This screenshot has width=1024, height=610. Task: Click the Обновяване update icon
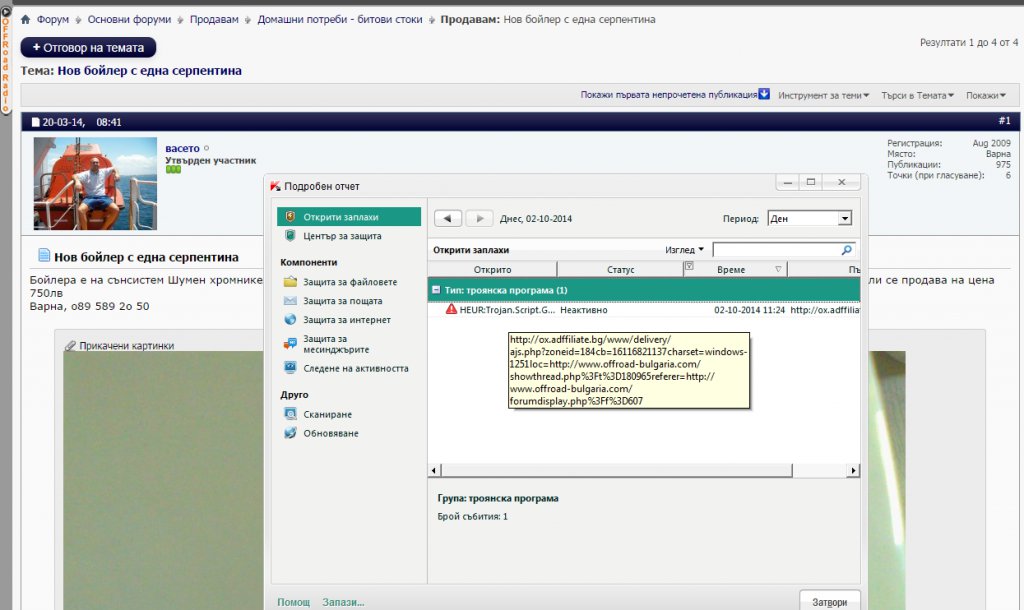click(290, 433)
